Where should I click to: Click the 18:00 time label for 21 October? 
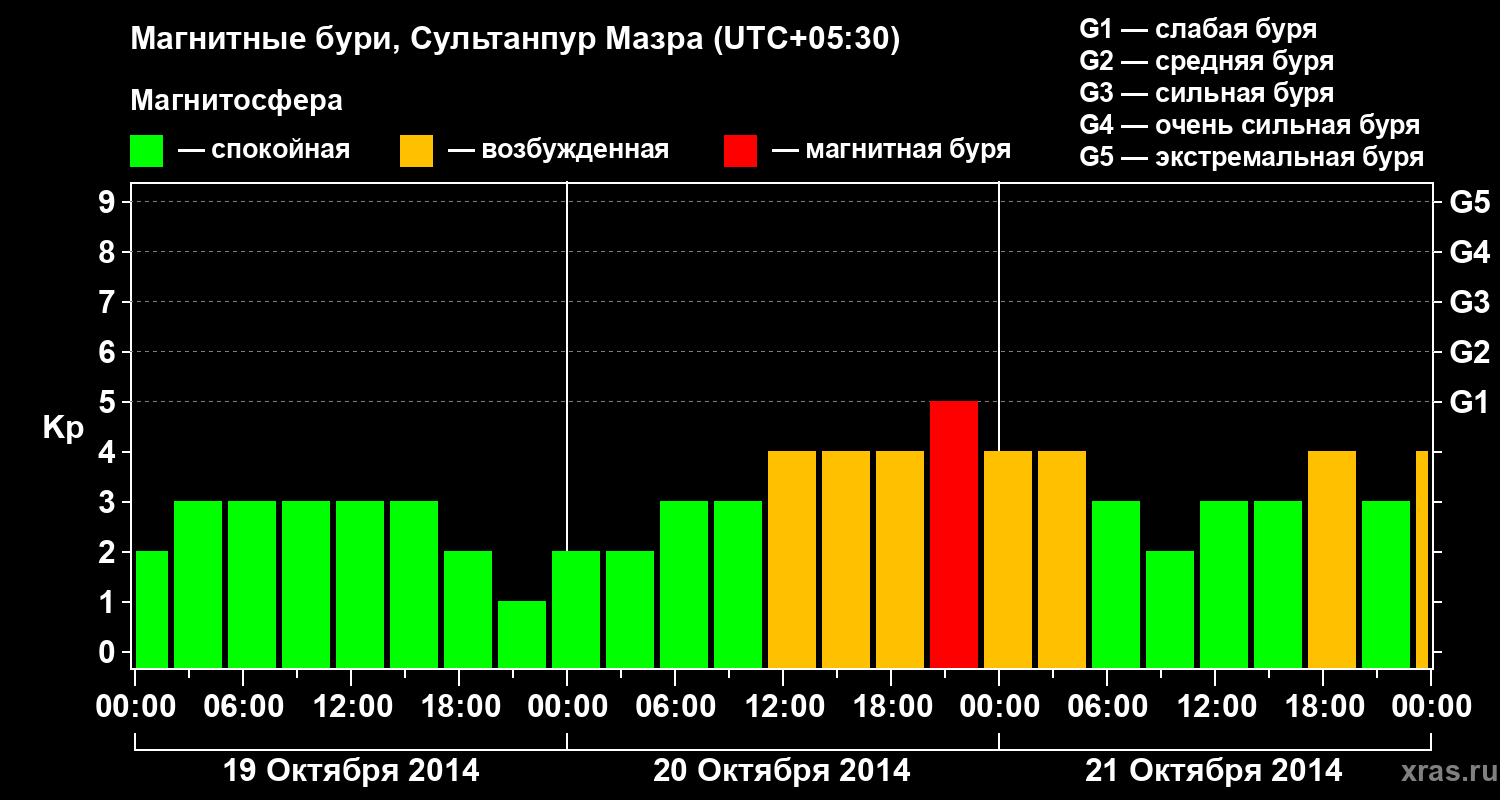click(1323, 706)
